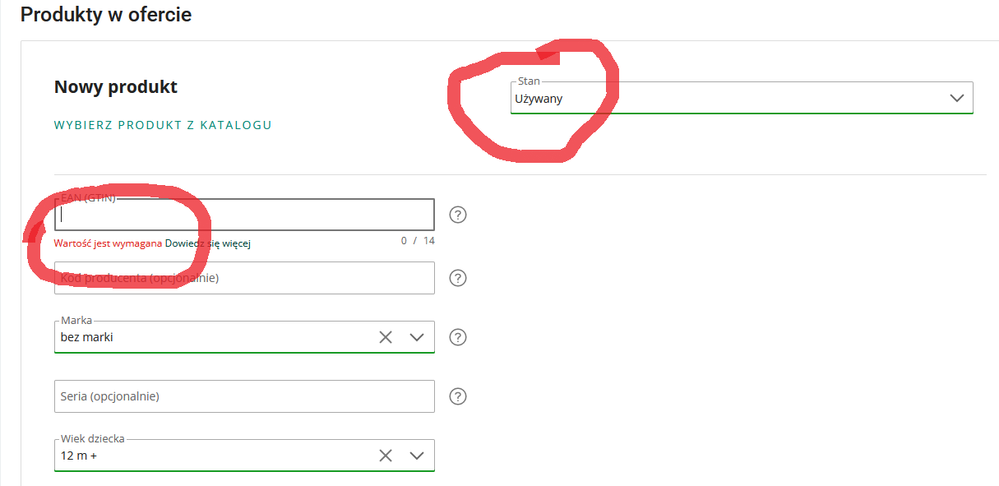
Task: Open the Marka dropdown chevron
Action: point(418,337)
